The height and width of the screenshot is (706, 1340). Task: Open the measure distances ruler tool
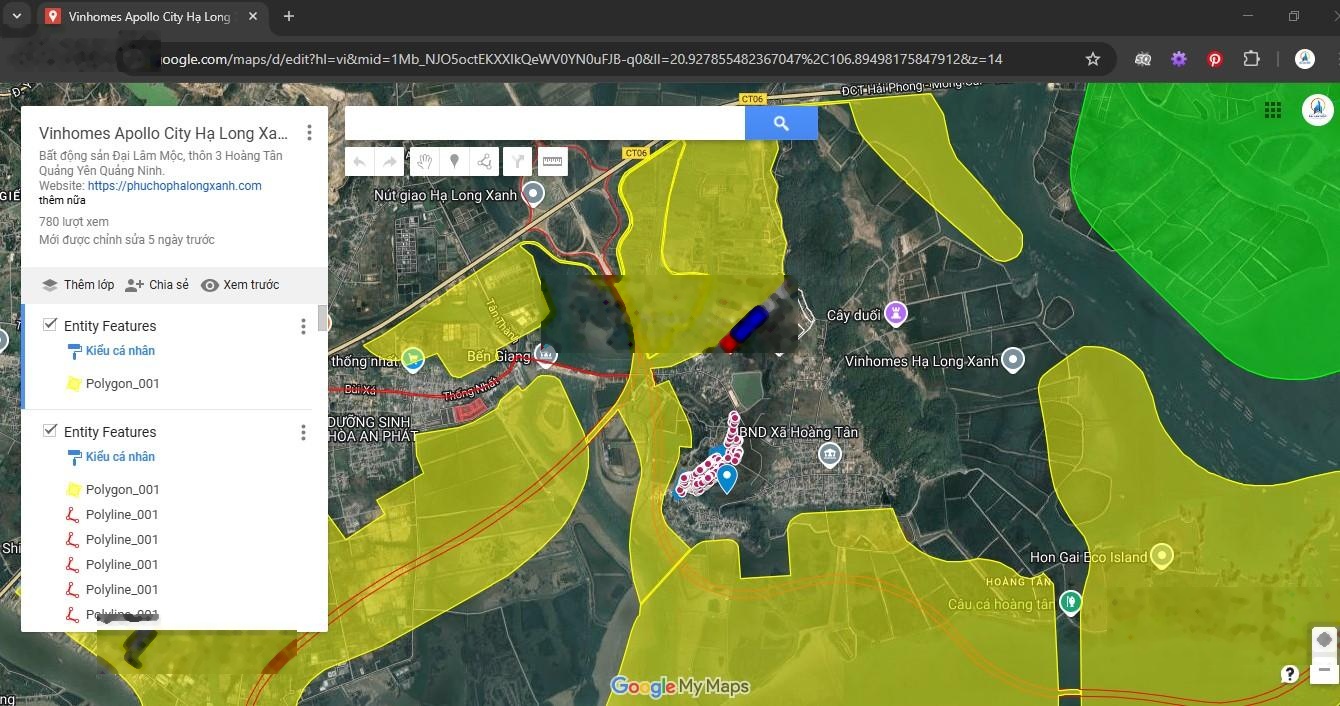pos(552,162)
